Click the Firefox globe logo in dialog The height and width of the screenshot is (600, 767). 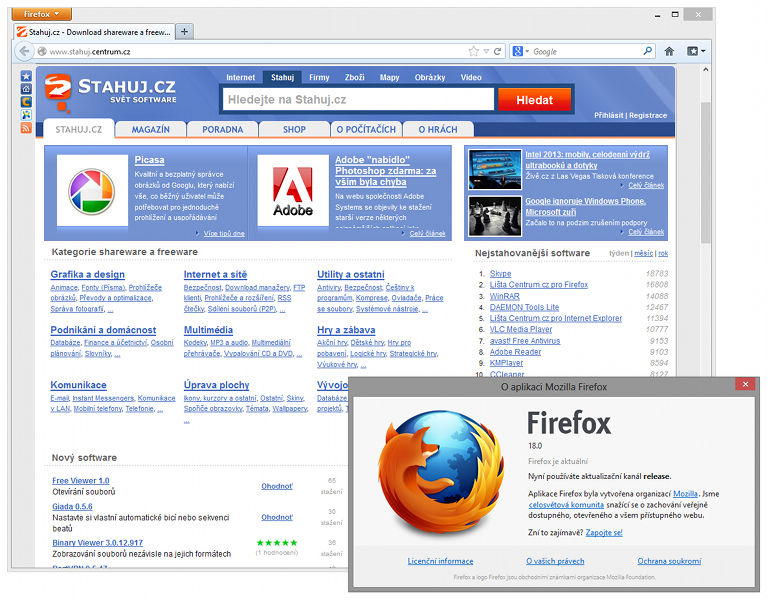coord(442,473)
